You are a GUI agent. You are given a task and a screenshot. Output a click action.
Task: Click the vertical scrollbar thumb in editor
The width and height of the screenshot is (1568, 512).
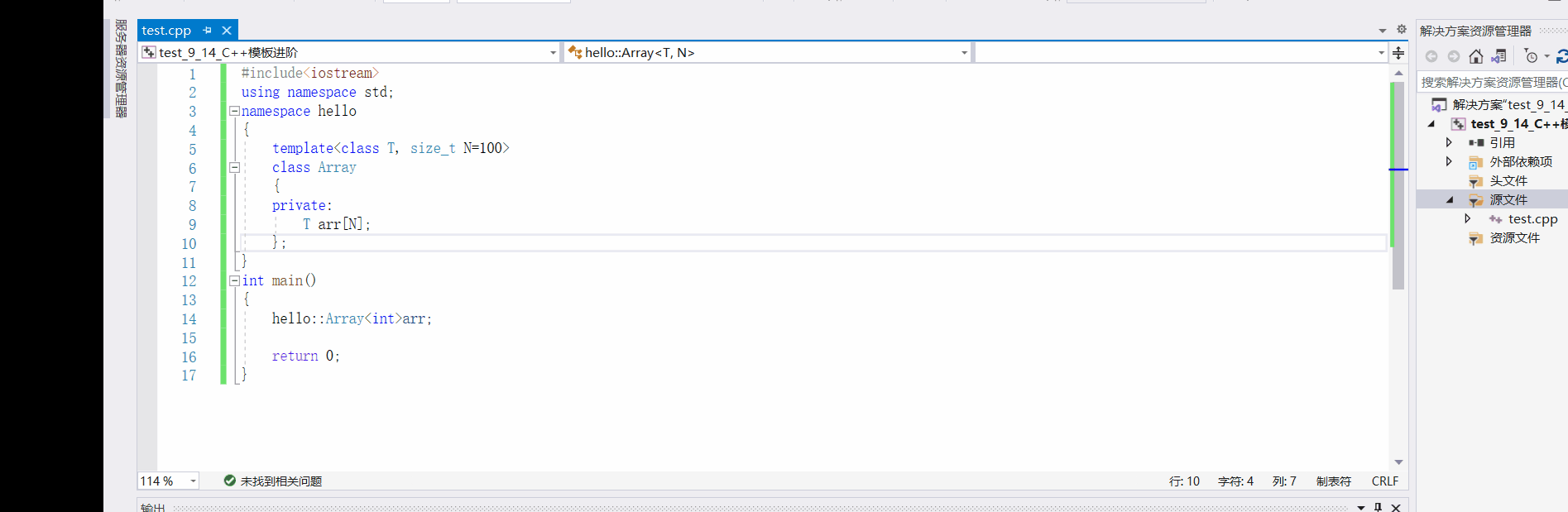click(x=1398, y=185)
